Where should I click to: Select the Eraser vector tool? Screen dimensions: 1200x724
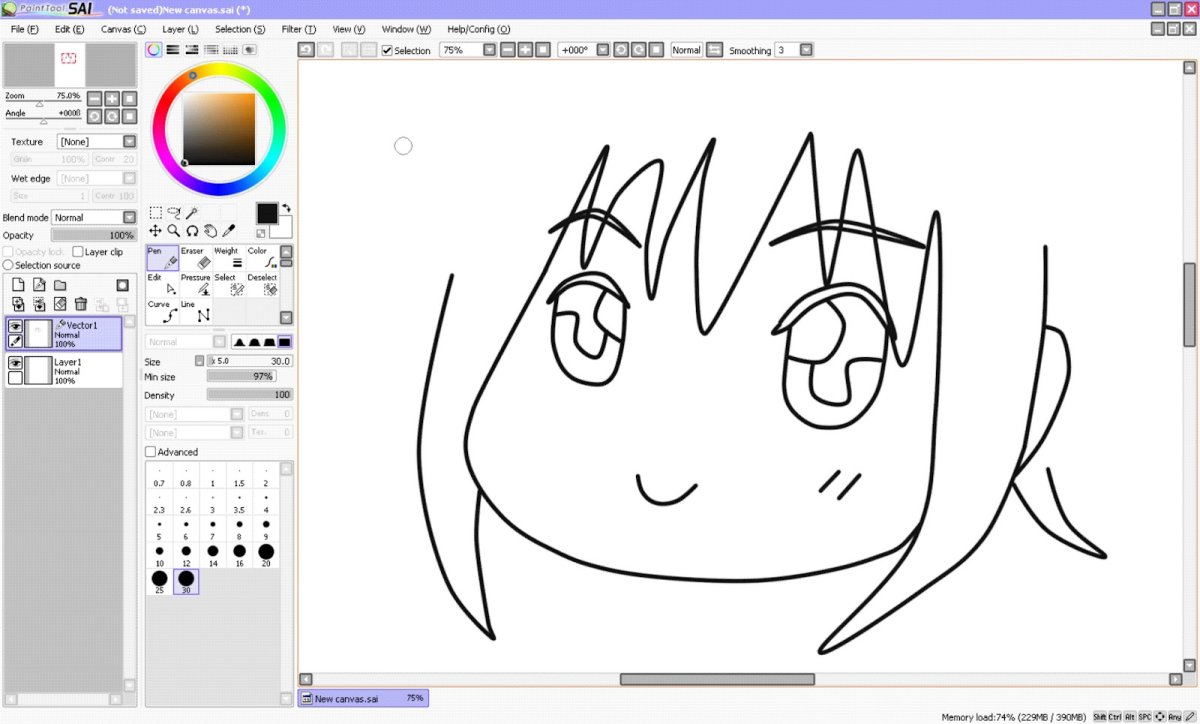[195, 258]
